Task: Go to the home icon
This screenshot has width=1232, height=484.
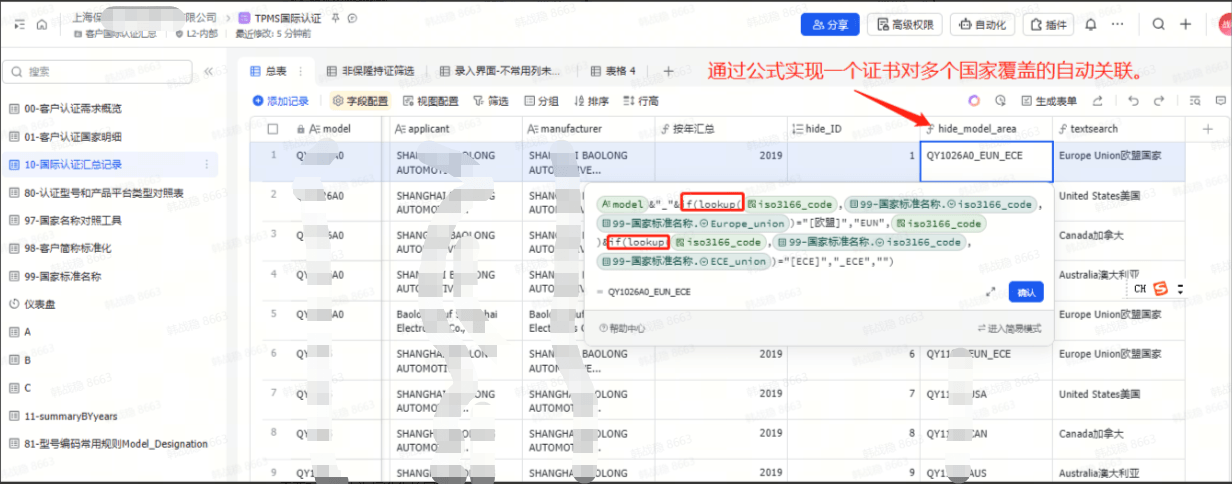Action: [41, 24]
